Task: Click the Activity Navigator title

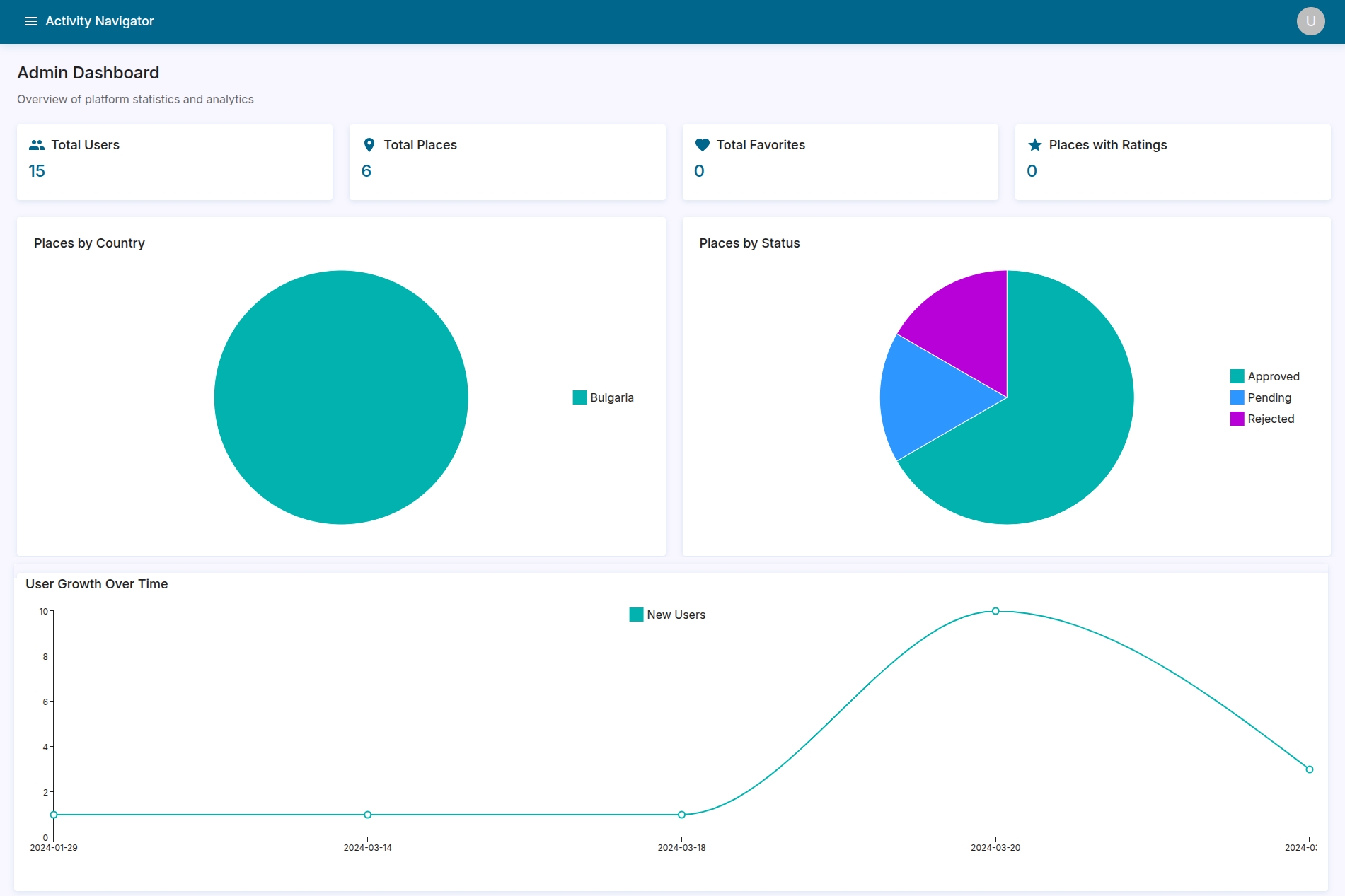Action: coord(100,21)
